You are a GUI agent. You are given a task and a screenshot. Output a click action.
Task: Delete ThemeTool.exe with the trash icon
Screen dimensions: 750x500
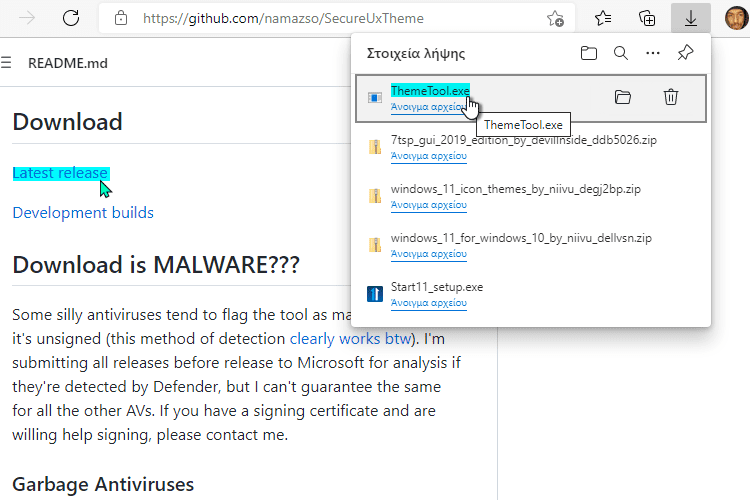[x=671, y=97]
